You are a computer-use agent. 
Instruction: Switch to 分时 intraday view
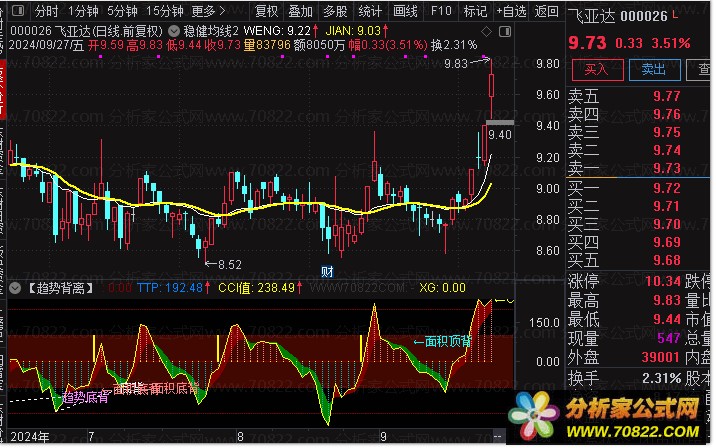pyautogui.click(x=47, y=11)
